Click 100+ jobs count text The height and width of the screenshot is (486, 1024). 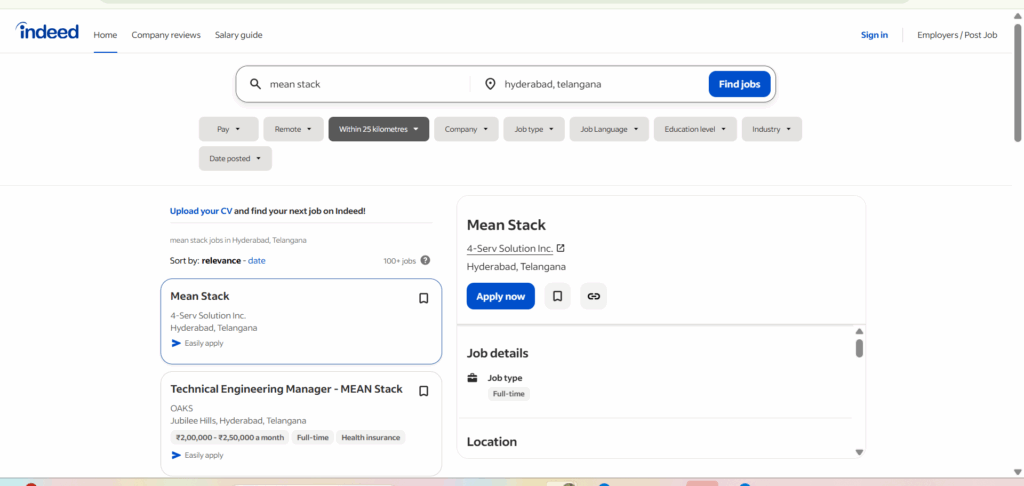pyautogui.click(x=400, y=261)
